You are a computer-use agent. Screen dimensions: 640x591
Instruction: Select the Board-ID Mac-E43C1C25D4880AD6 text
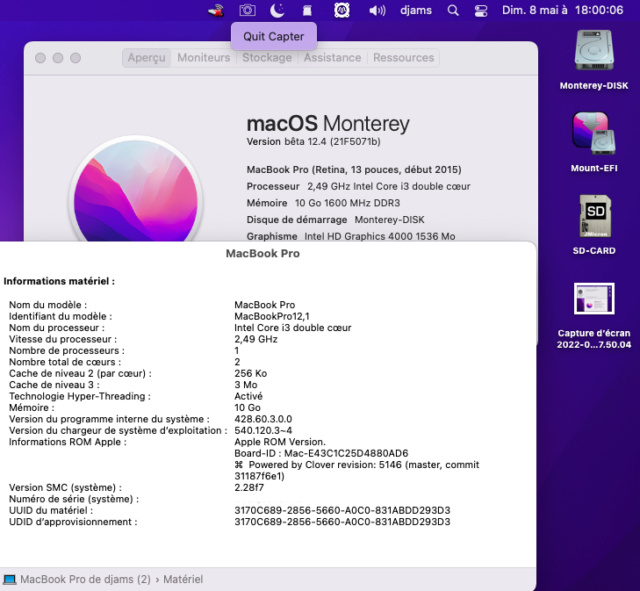click(x=321, y=453)
